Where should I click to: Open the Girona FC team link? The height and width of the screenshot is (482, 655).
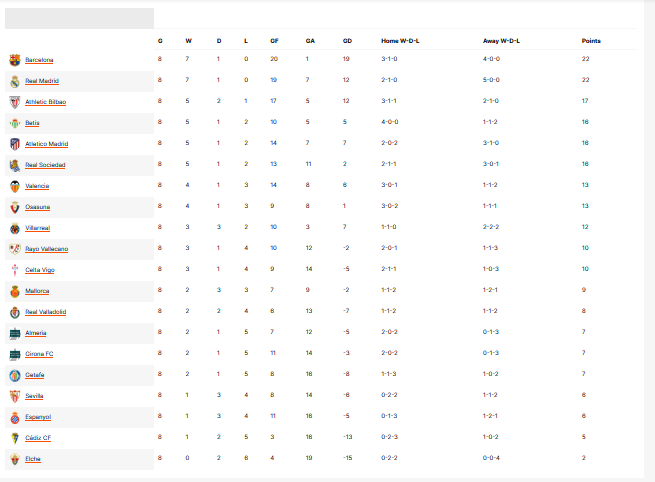pos(39,354)
